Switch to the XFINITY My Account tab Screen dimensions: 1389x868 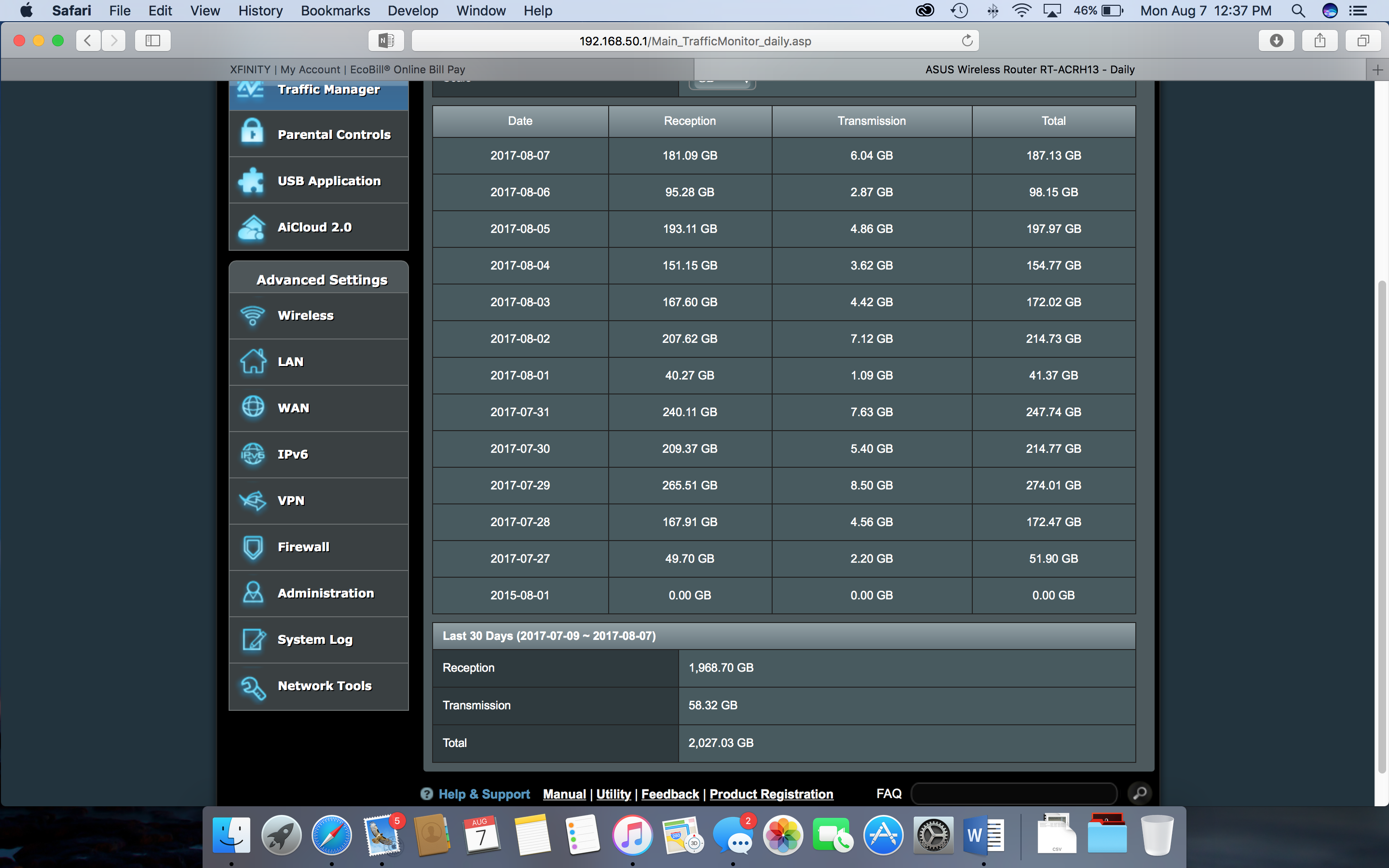[347, 69]
